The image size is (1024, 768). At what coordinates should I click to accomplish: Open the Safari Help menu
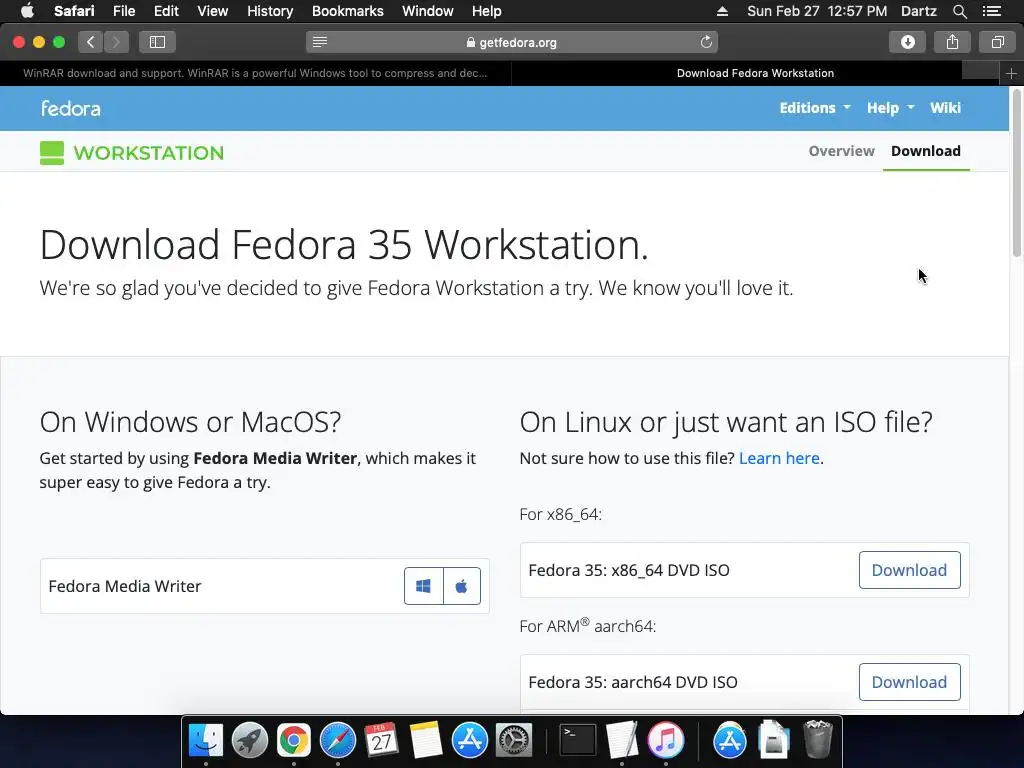click(487, 11)
